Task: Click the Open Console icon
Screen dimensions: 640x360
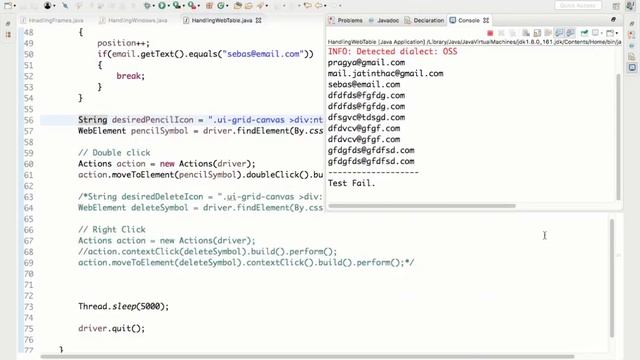Action: point(610,33)
